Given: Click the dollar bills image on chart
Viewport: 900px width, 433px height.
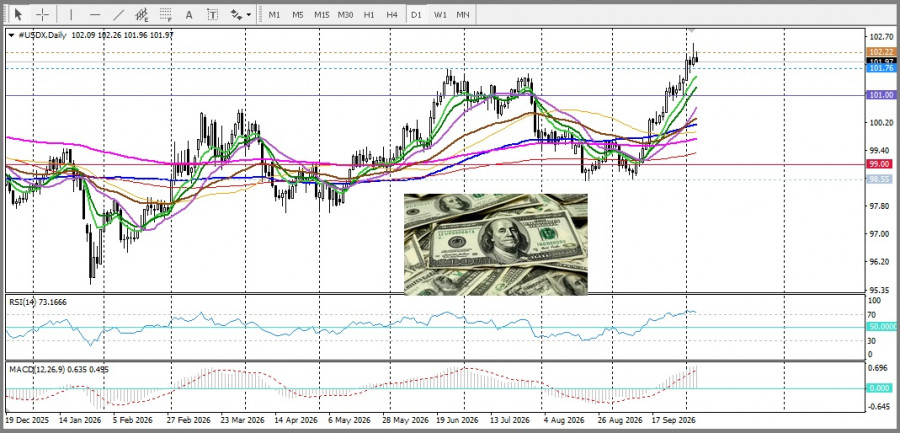Looking at the screenshot, I should point(495,245).
